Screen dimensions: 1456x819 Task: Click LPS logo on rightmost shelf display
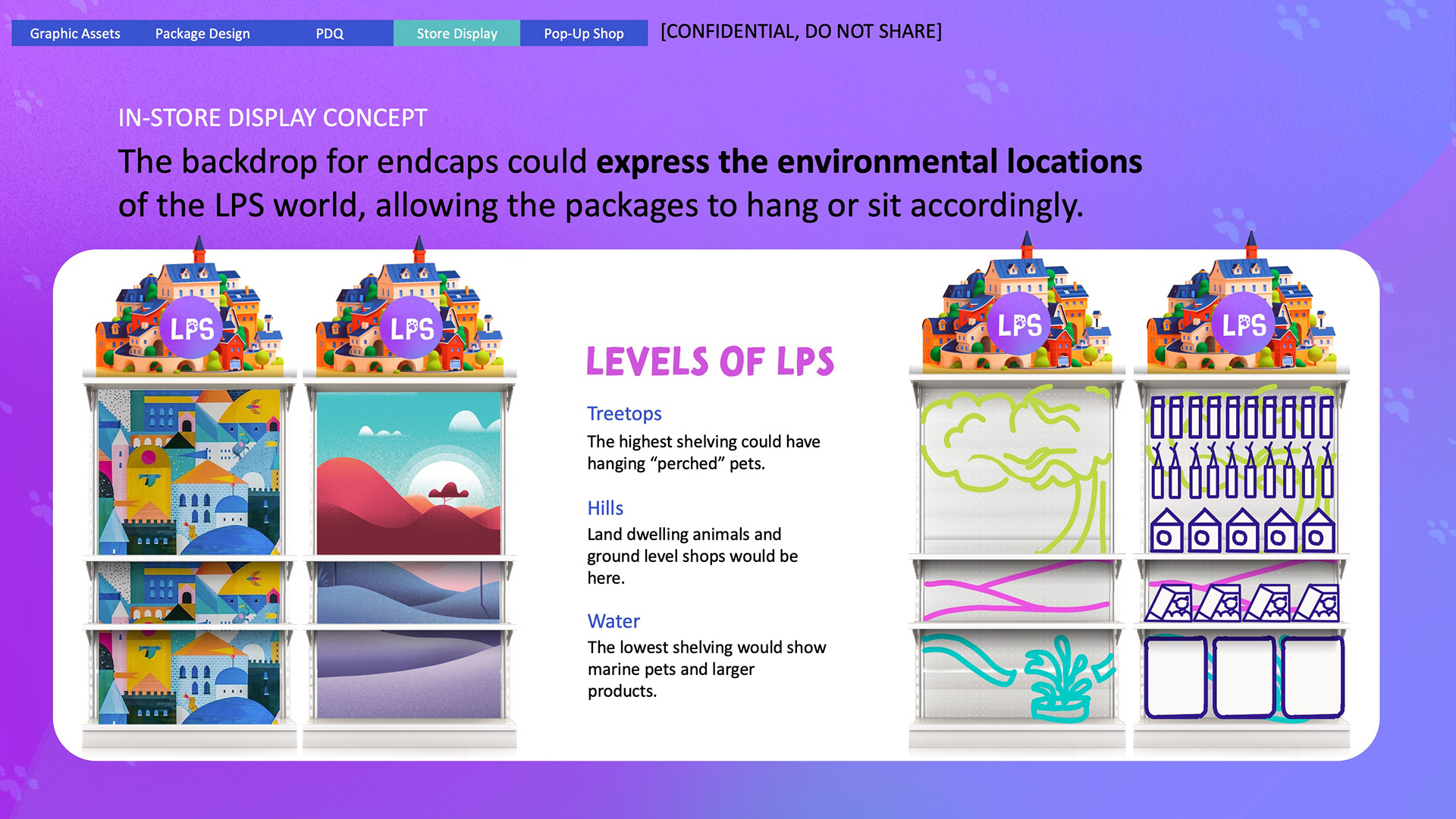click(x=1244, y=325)
